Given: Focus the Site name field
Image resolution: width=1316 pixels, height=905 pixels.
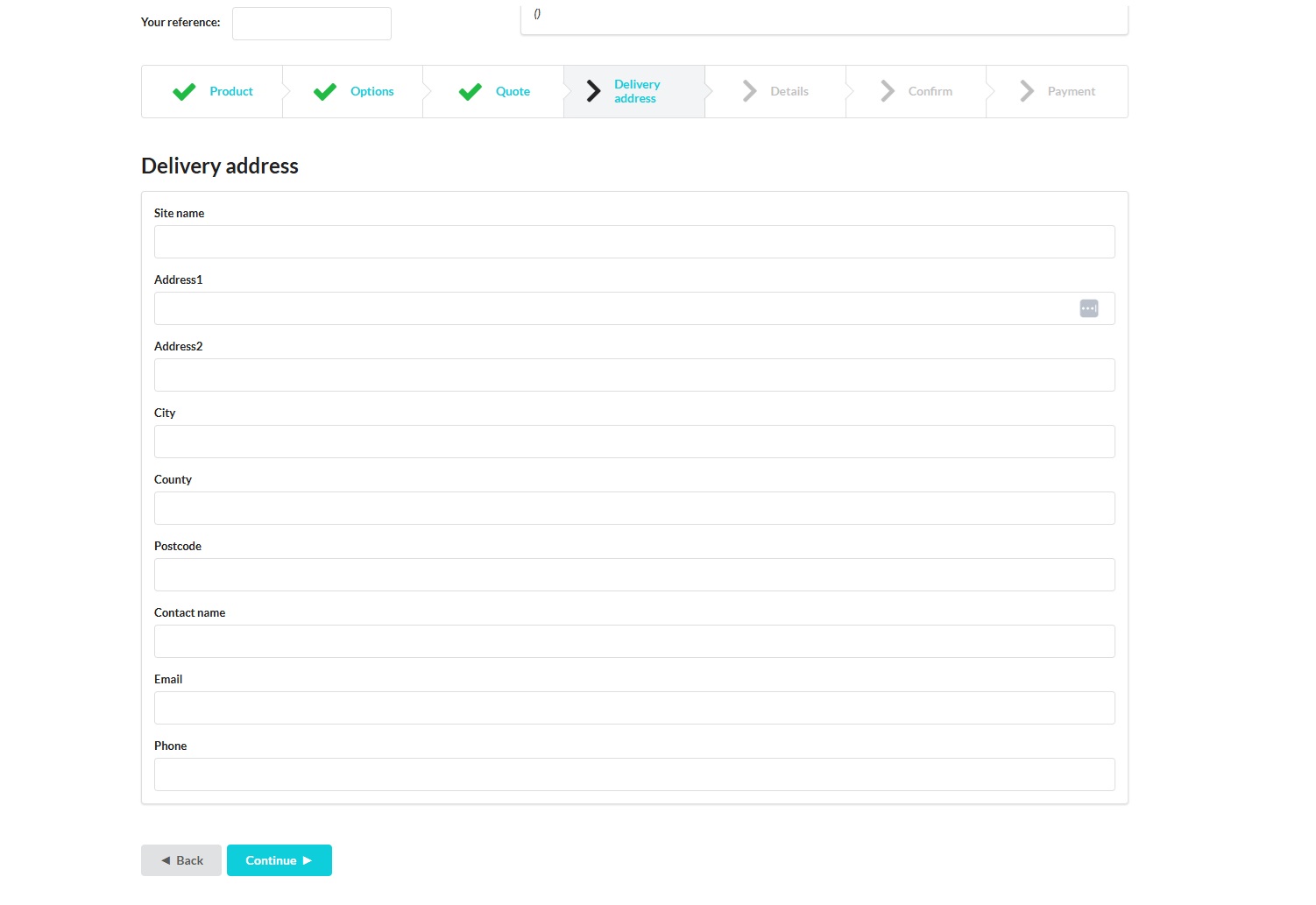Looking at the screenshot, I should tap(634, 242).
